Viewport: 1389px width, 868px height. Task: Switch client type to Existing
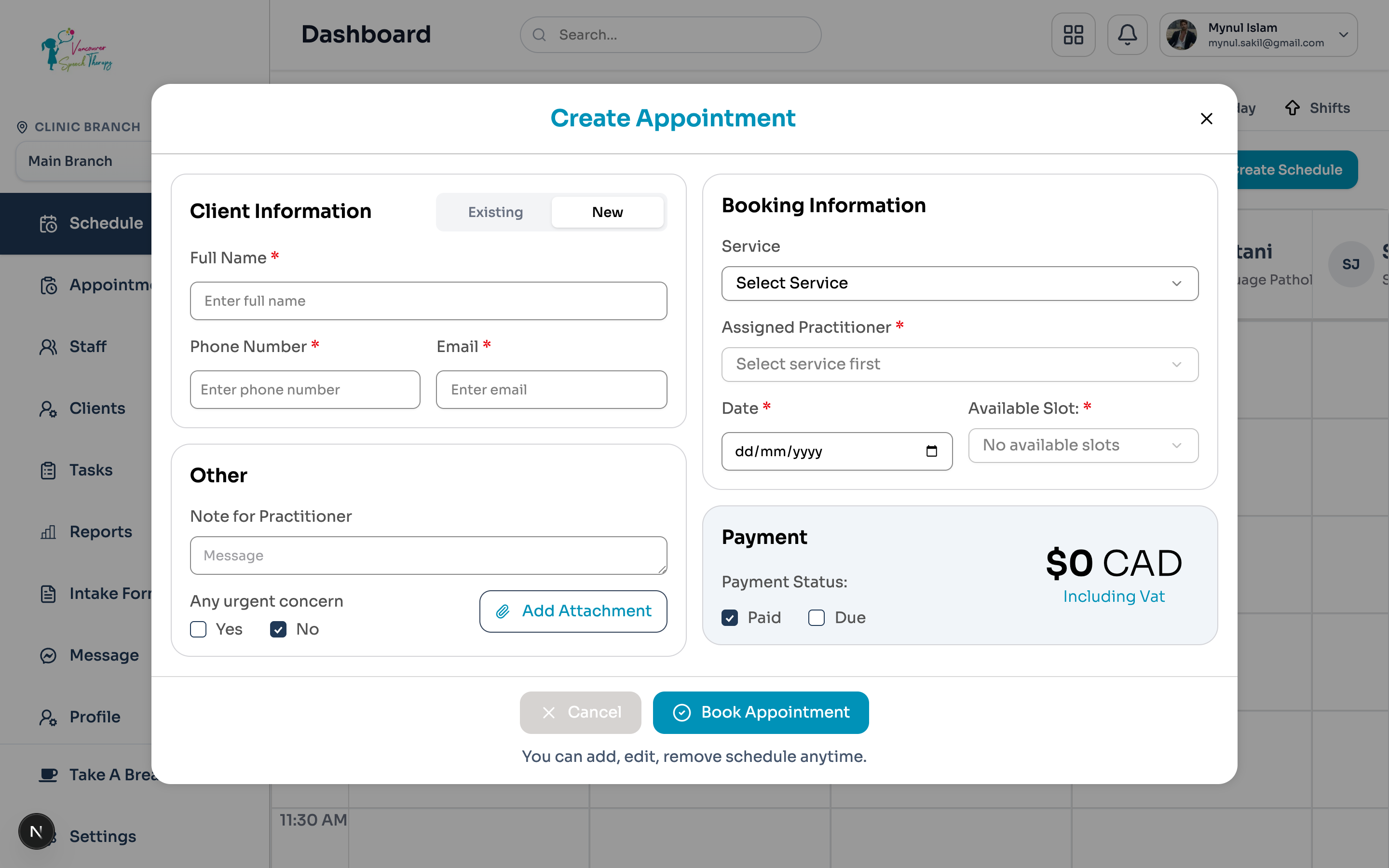pos(495,212)
